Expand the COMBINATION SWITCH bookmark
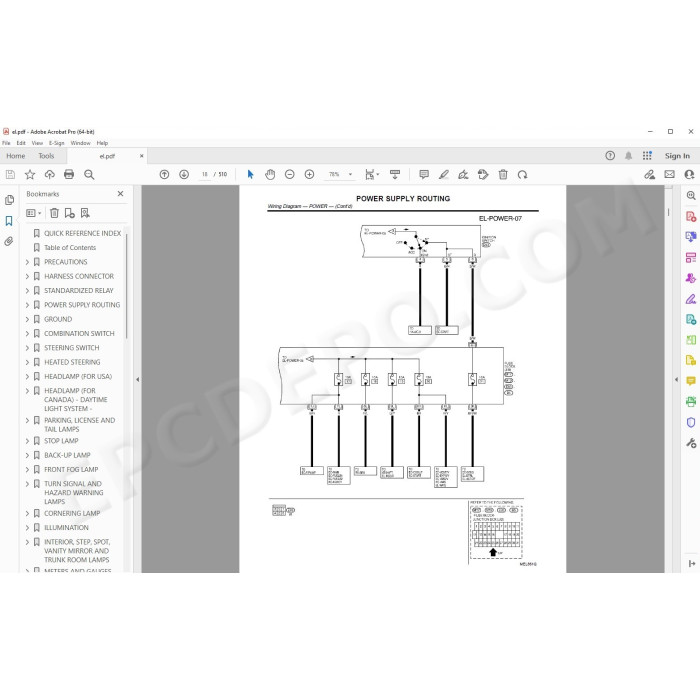The image size is (700, 700). 27,333
